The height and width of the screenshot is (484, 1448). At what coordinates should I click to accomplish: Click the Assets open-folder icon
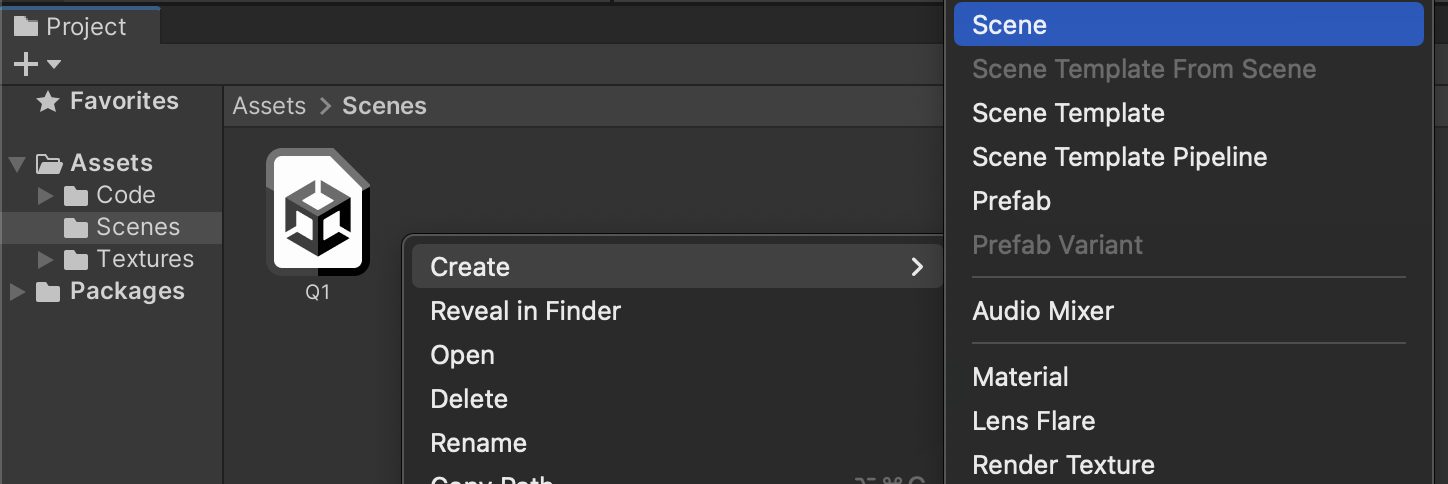click(x=49, y=163)
